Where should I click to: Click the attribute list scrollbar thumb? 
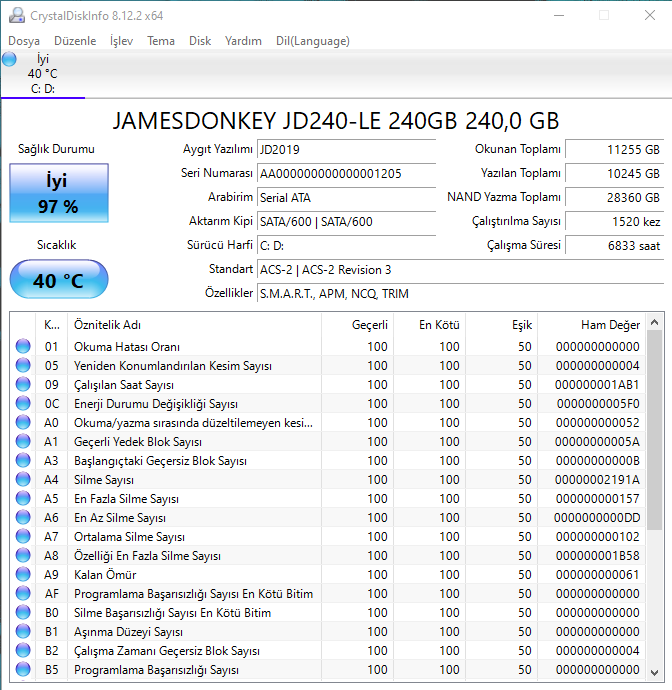pyautogui.click(x=654, y=430)
